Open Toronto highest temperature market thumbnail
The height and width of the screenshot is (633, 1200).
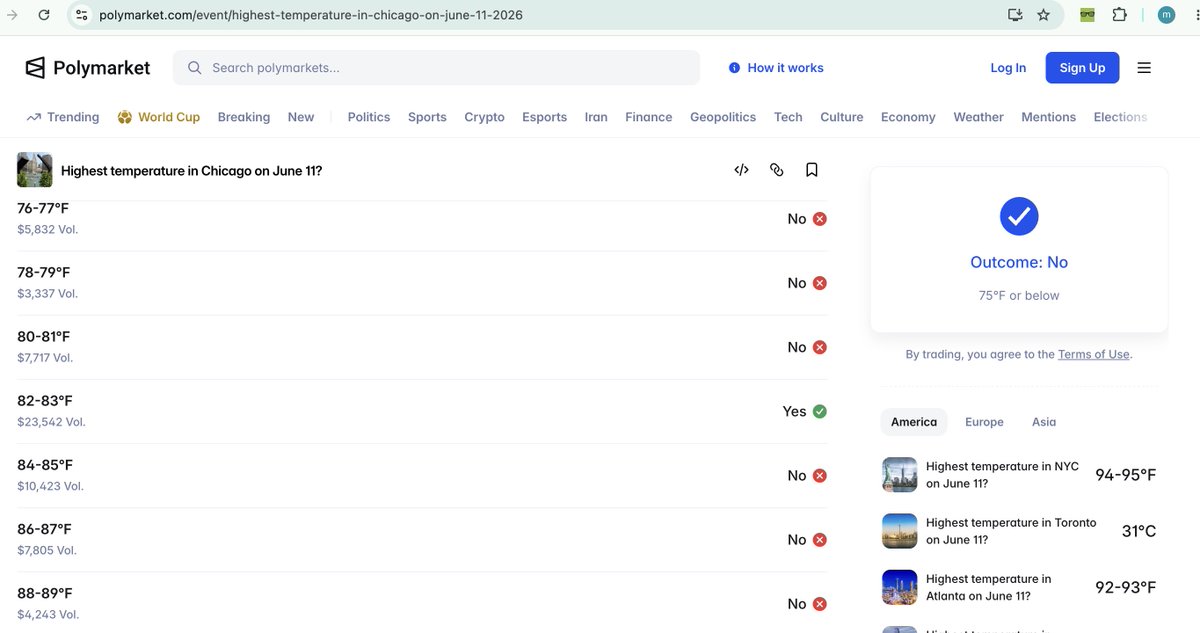[x=899, y=531]
